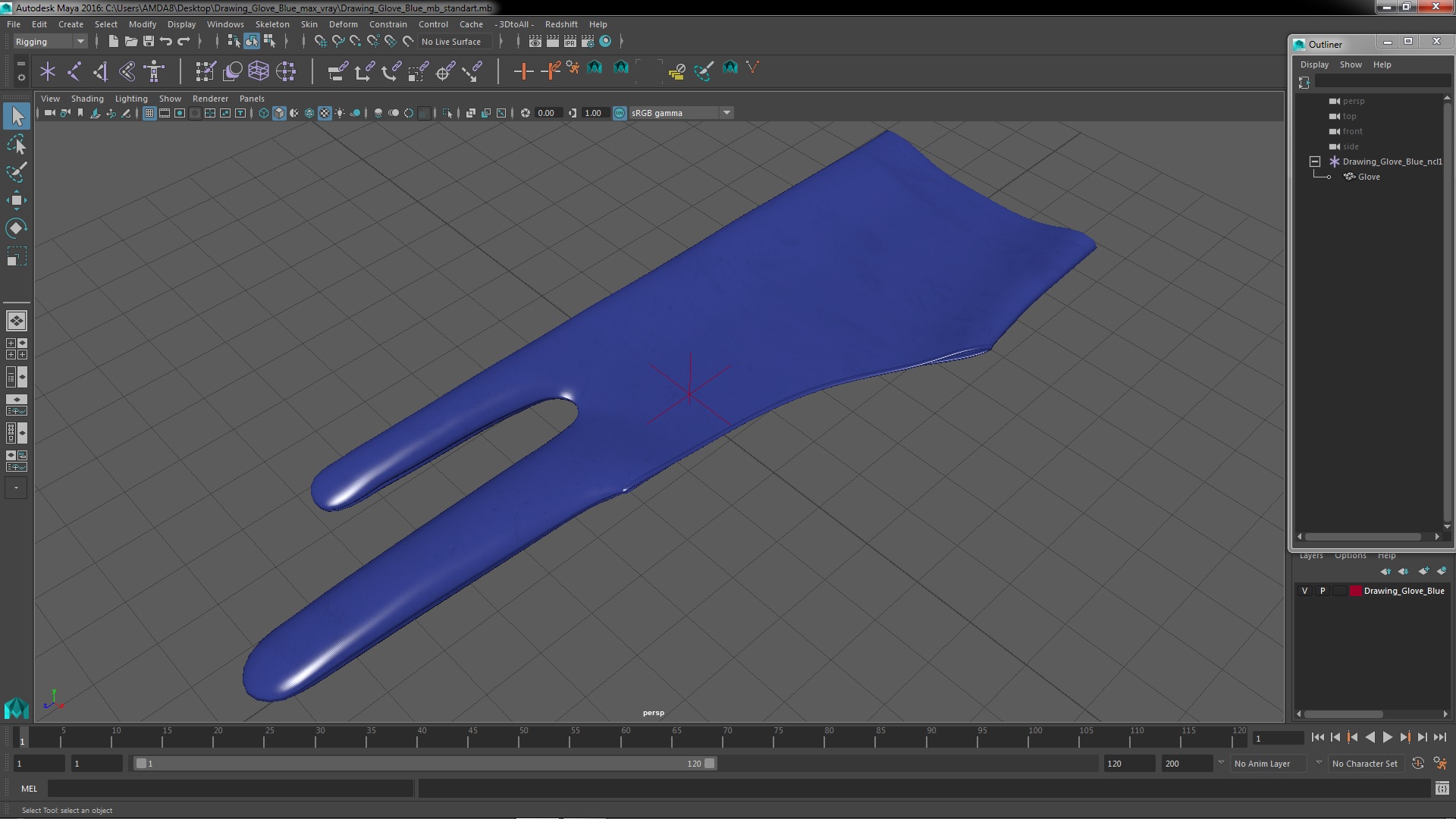The height and width of the screenshot is (819, 1456).
Task: Open the sRGB gamma color space dropdown
Action: [x=680, y=113]
